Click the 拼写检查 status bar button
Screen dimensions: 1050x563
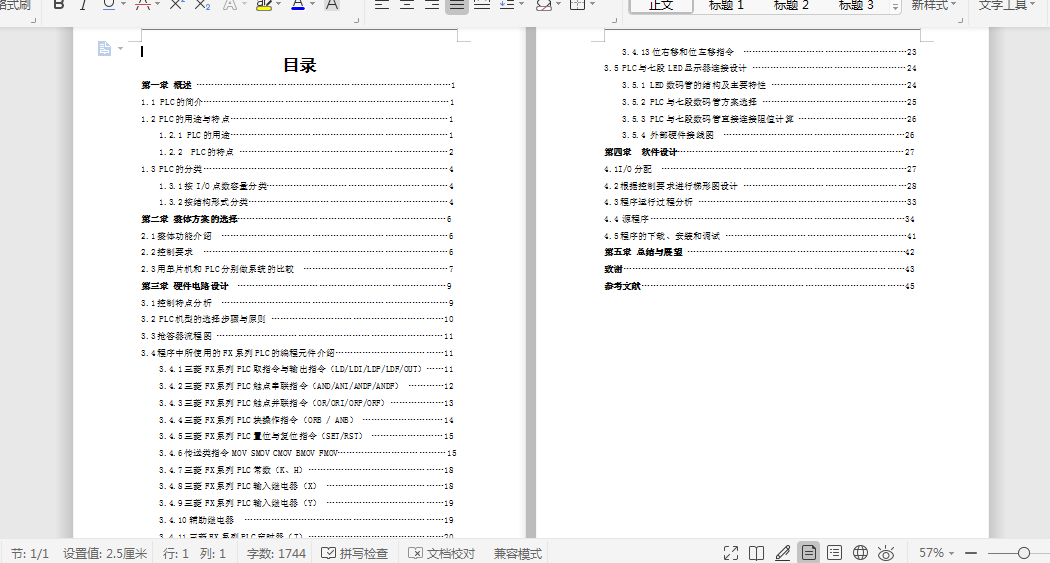(x=355, y=553)
